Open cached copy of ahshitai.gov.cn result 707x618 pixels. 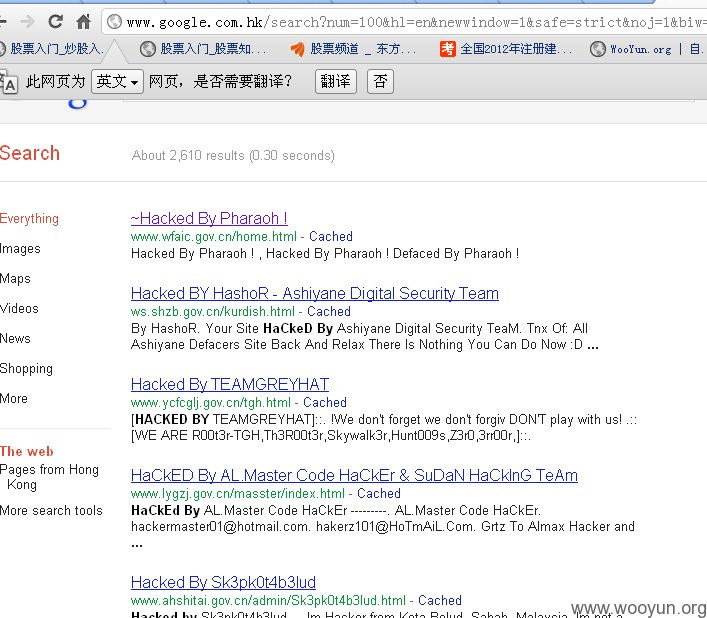click(440, 600)
